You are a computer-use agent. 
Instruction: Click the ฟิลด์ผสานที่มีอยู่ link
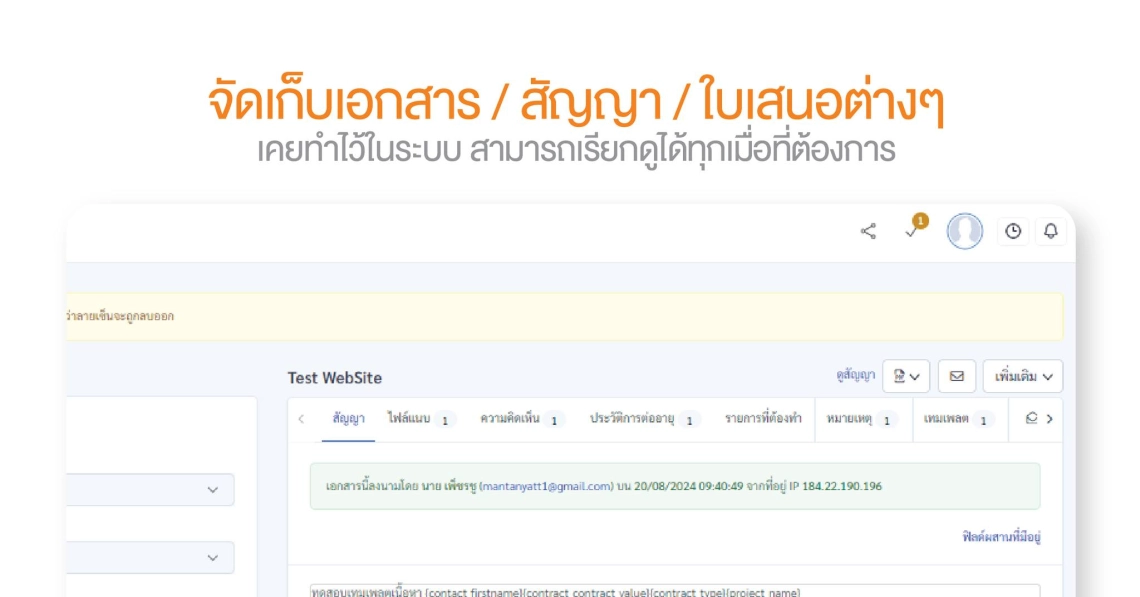click(x=1001, y=537)
